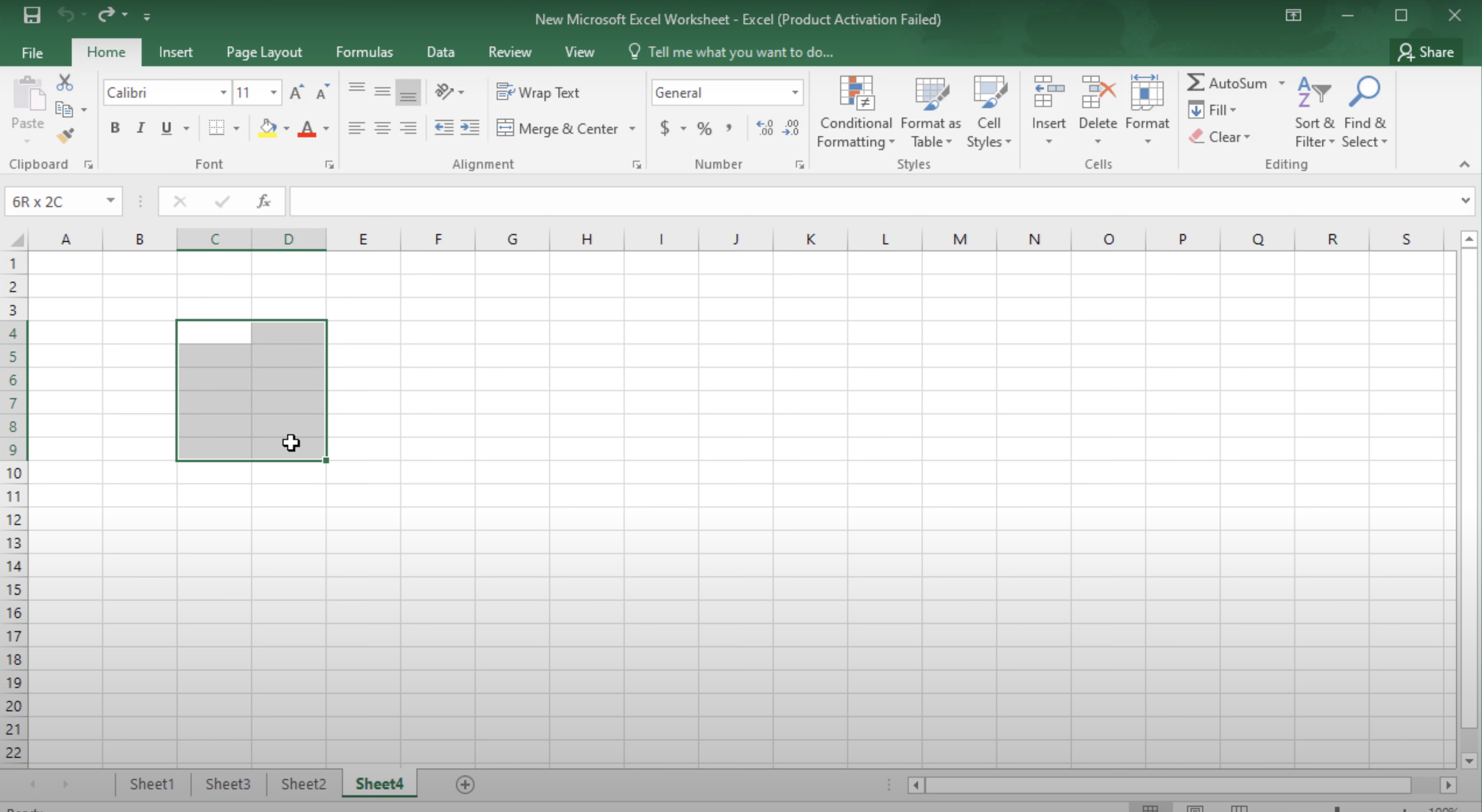Switch to the Page Layout tab

(x=264, y=52)
